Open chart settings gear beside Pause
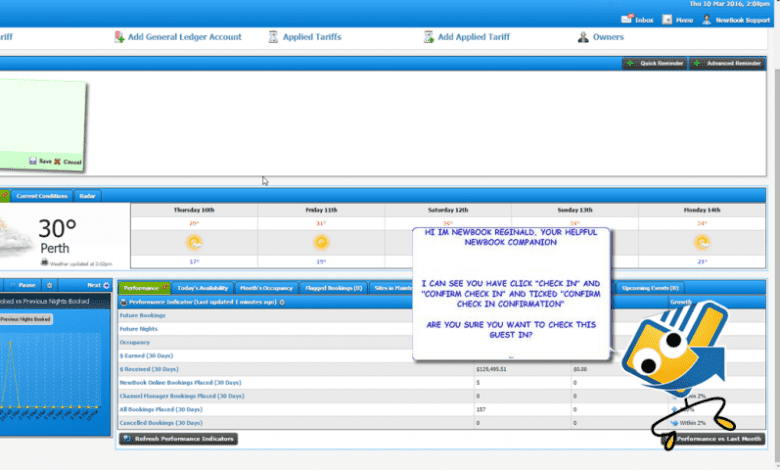Screen dimensions: 780x470 (49, 285)
